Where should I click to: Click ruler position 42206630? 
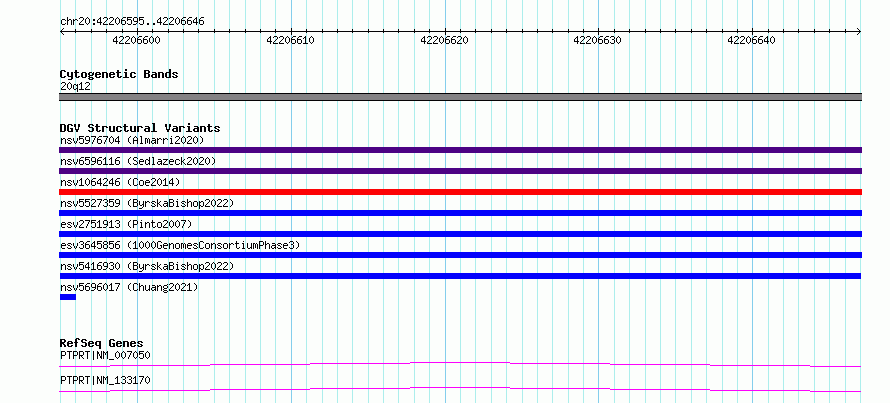[598, 40]
